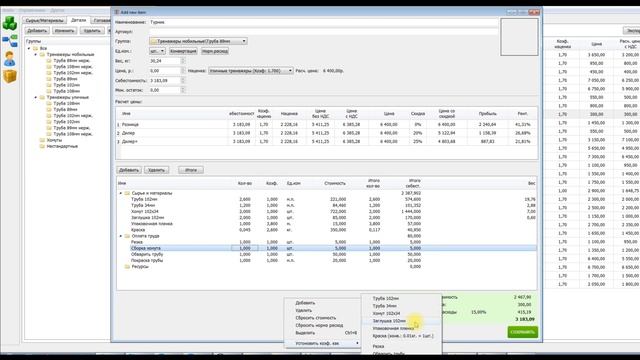Select Упаковочная пленка row in components table
This screenshot has width=640, height=360.
click(327, 224)
